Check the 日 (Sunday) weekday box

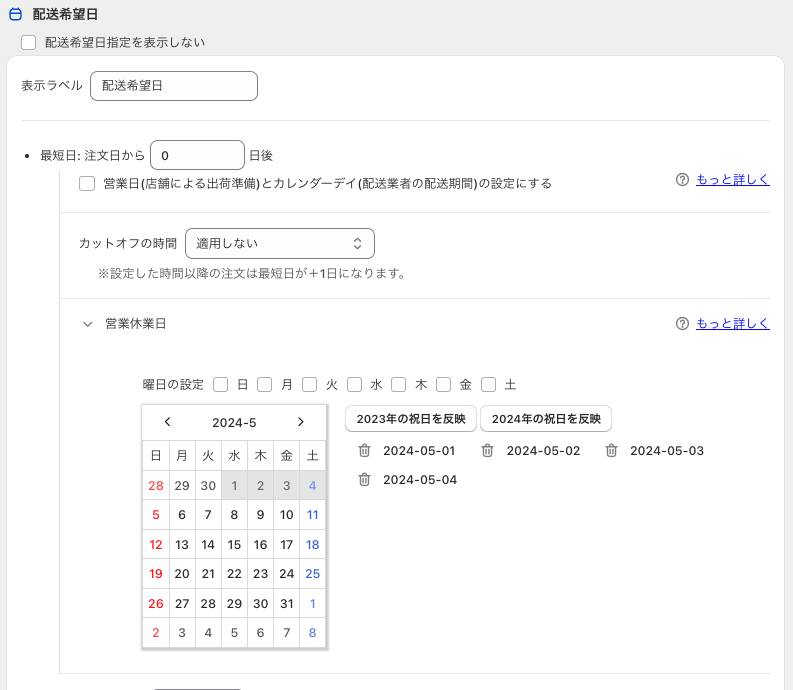[221, 384]
